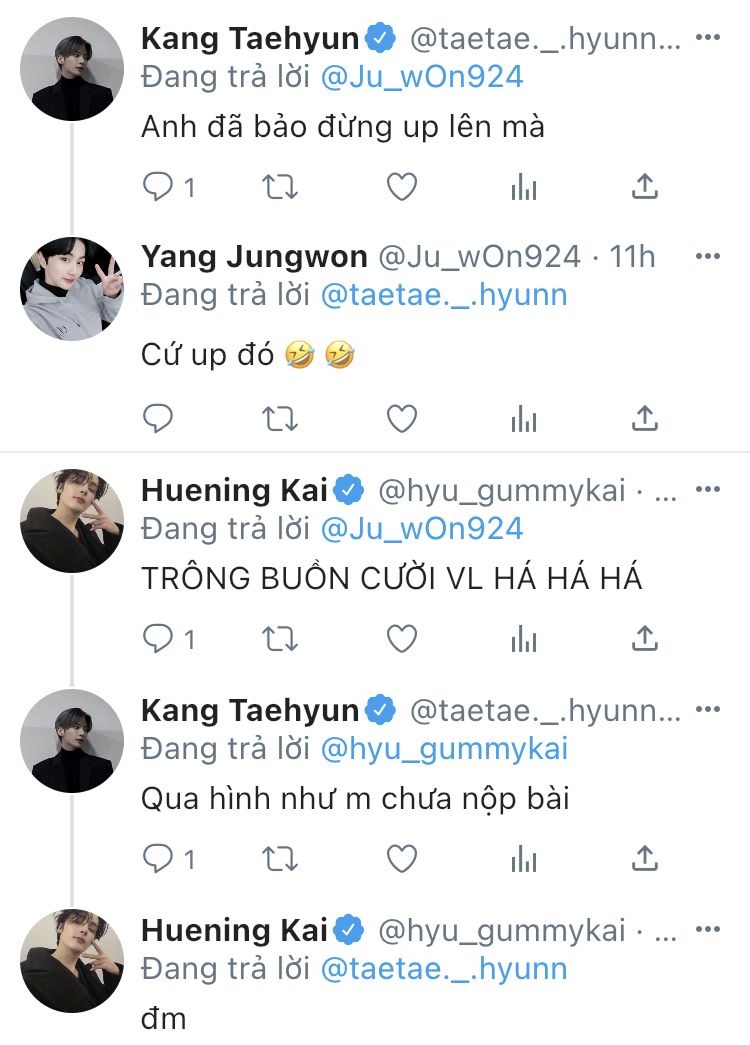Like Yang Jungwon's "Cứ up đó" tweet

coord(402,419)
